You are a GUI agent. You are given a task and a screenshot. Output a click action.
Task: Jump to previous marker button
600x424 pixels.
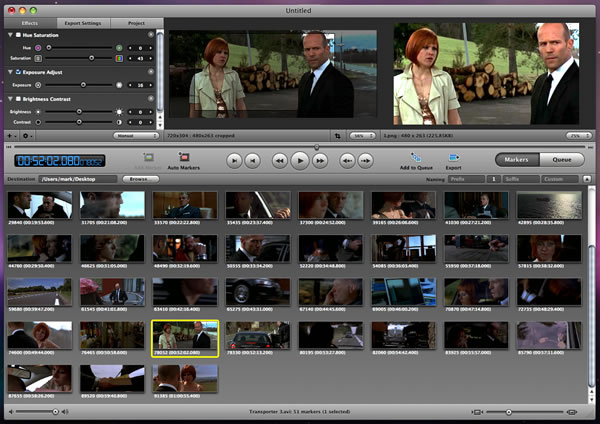[x=347, y=161]
